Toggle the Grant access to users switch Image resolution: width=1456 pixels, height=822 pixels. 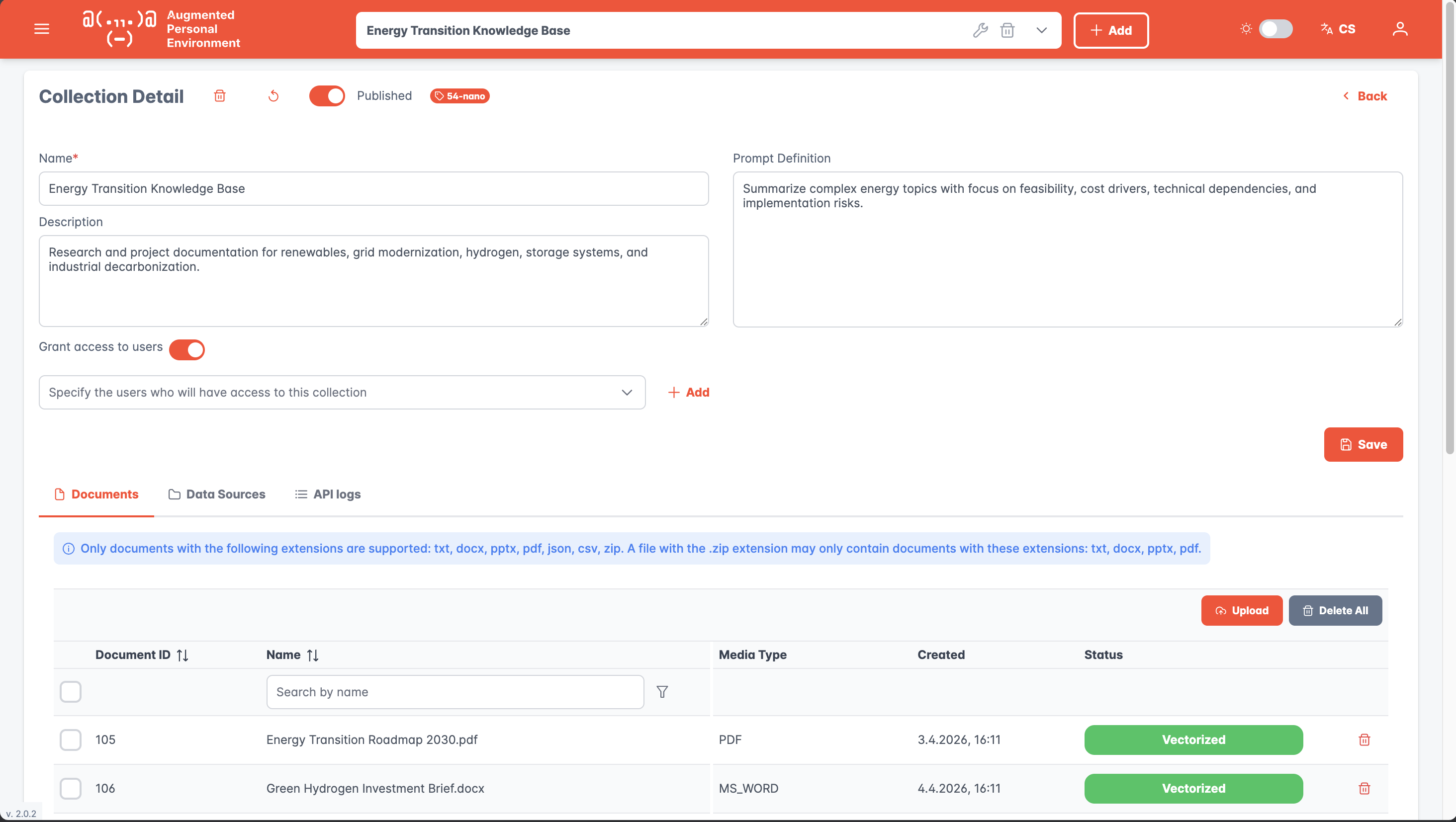[186, 350]
